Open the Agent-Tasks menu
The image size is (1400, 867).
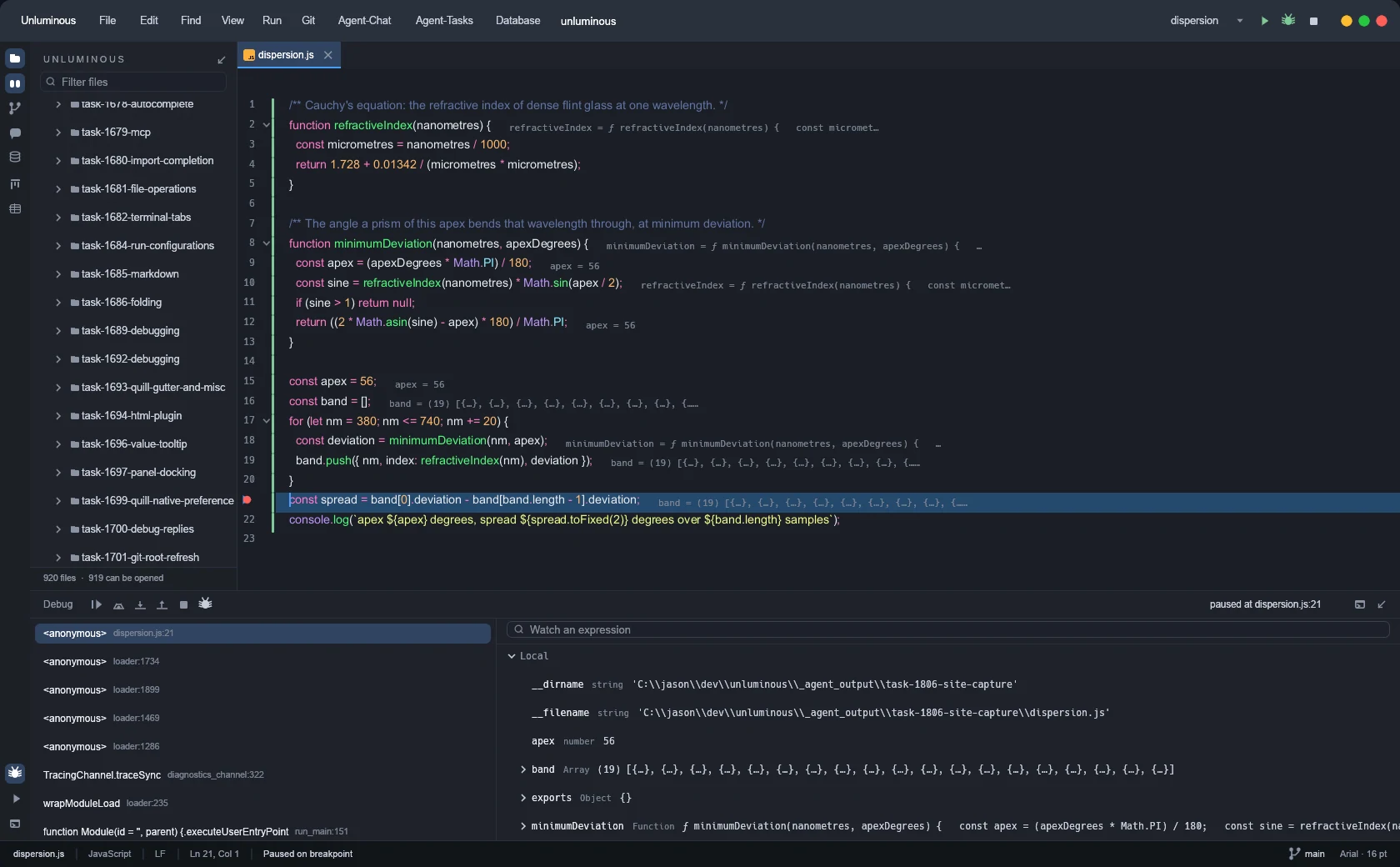(444, 21)
